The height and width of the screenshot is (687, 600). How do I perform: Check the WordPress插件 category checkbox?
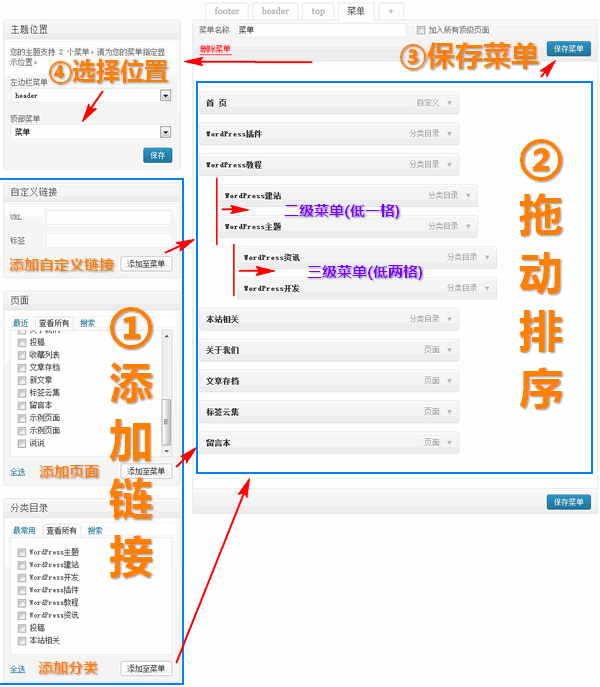(x=21, y=590)
